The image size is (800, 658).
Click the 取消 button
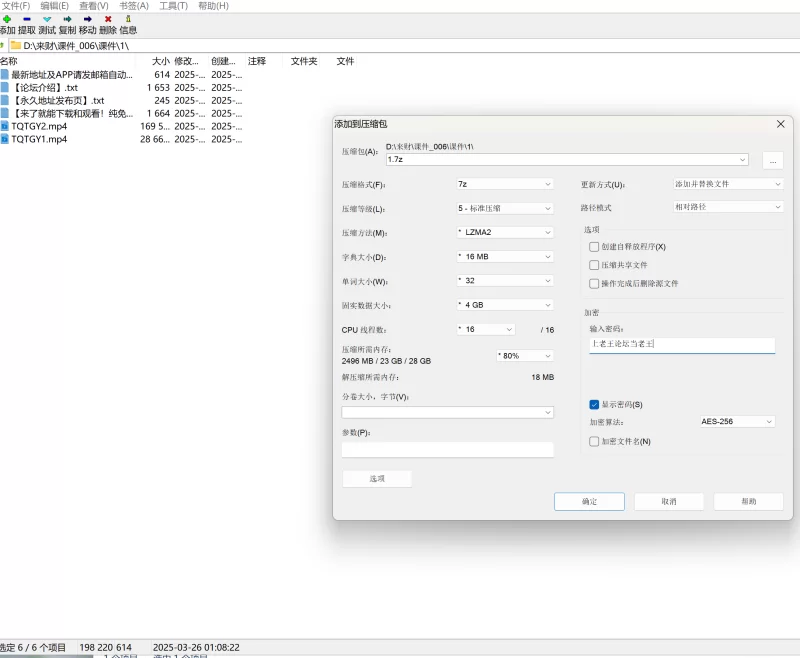669,501
